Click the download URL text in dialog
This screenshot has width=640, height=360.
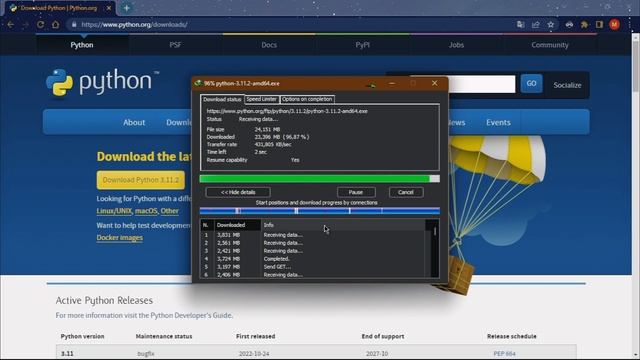[287, 111]
